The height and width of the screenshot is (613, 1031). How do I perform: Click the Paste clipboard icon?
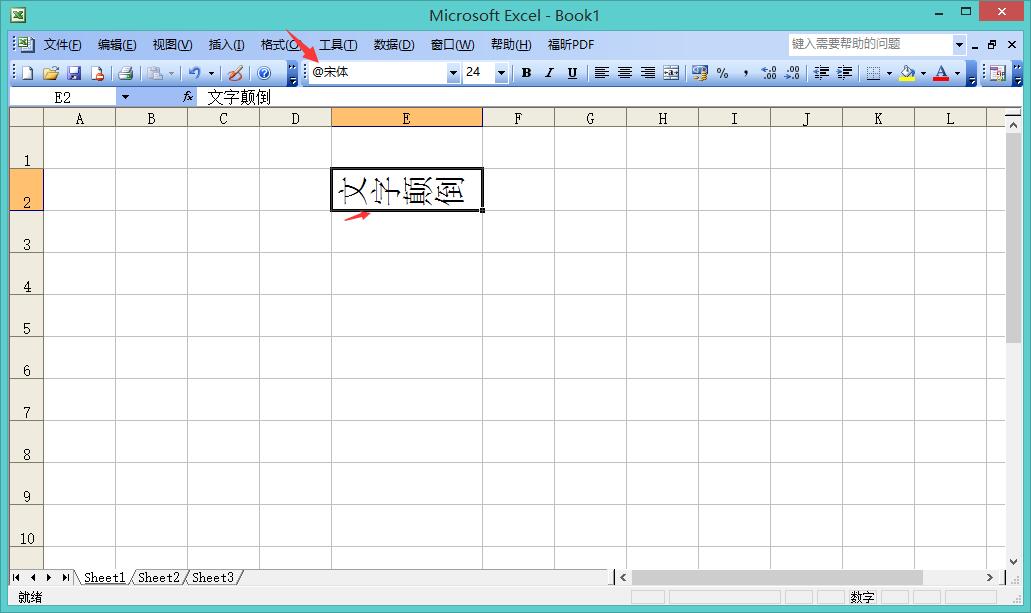tap(155, 73)
